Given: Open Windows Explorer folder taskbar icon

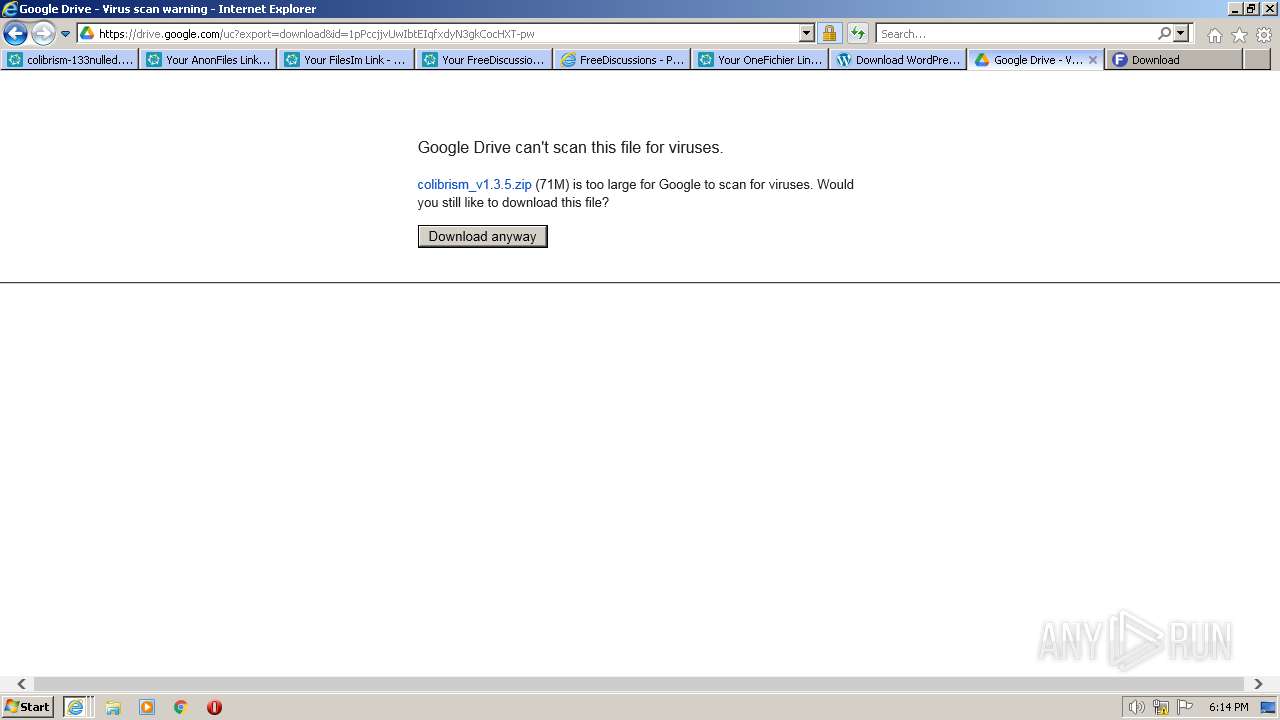Looking at the screenshot, I should coord(113,707).
